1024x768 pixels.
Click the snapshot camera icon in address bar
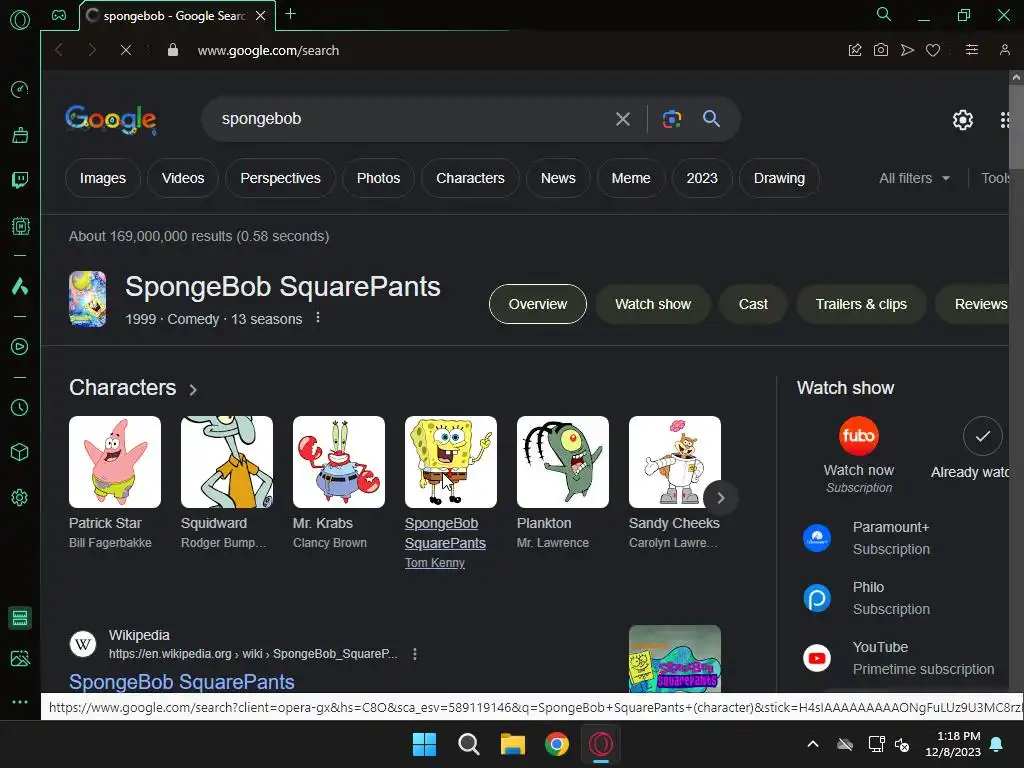pos(880,50)
